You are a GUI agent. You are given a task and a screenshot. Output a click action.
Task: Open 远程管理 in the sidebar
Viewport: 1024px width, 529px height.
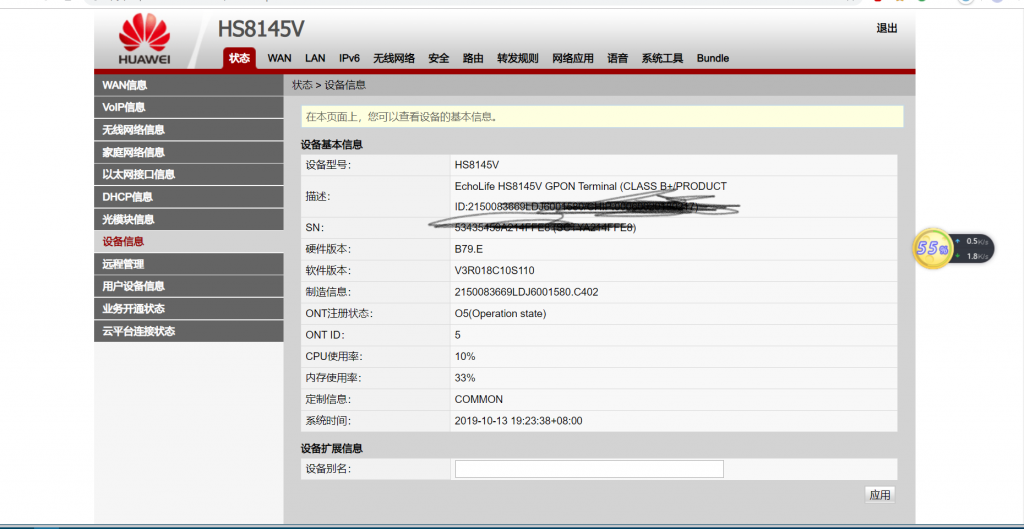click(x=189, y=264)
